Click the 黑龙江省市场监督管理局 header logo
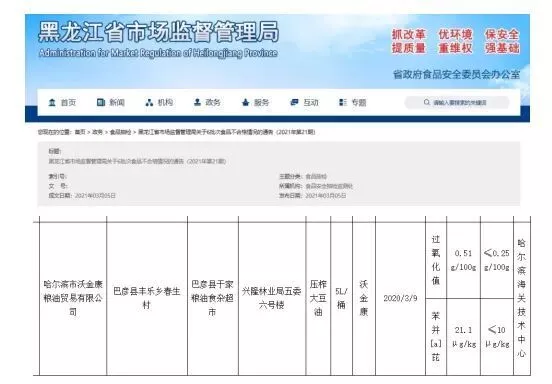Screen dimensions: 552x384 (x=158, y=39)
